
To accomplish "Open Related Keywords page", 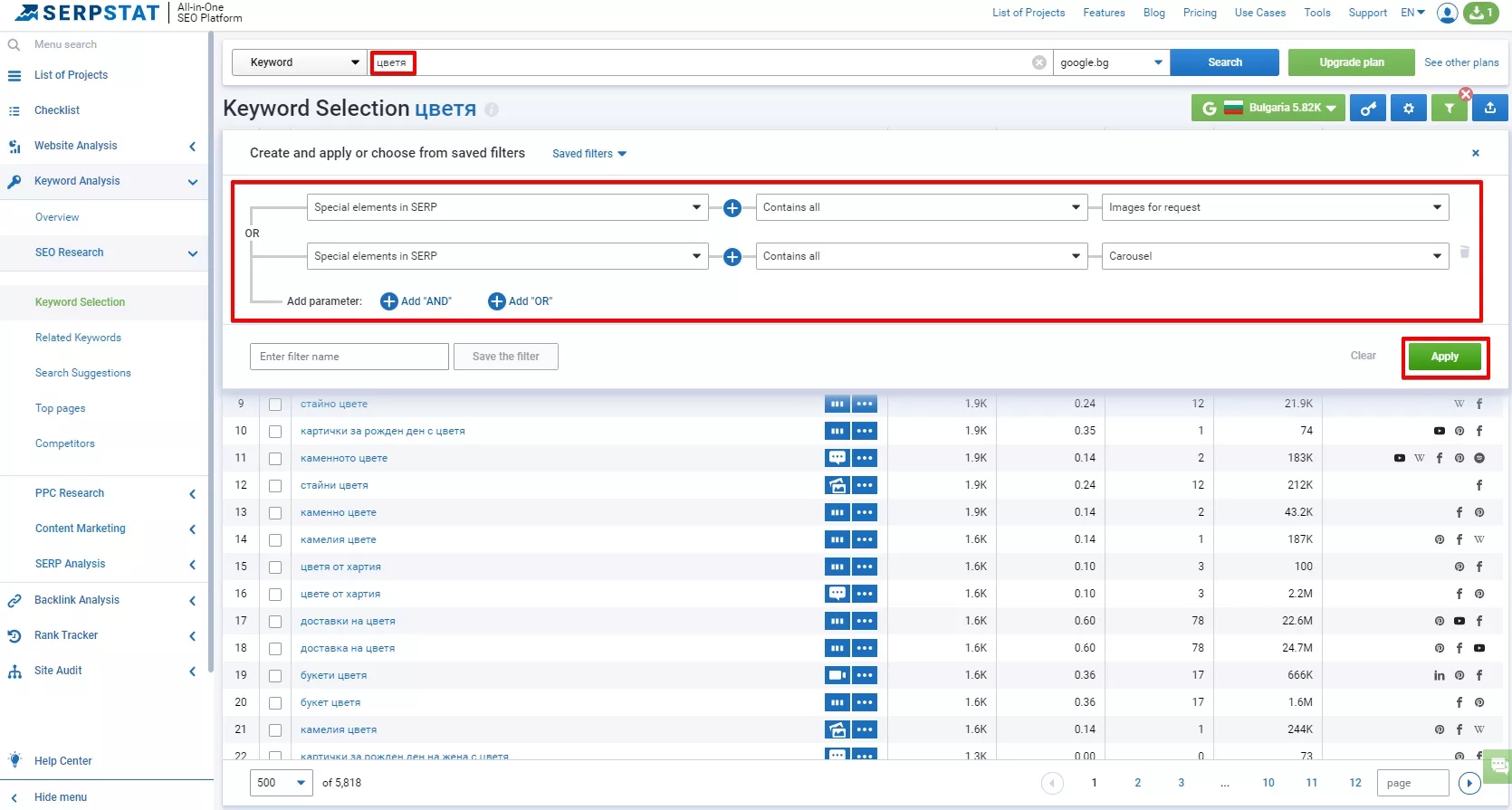I will pos(78,338).
